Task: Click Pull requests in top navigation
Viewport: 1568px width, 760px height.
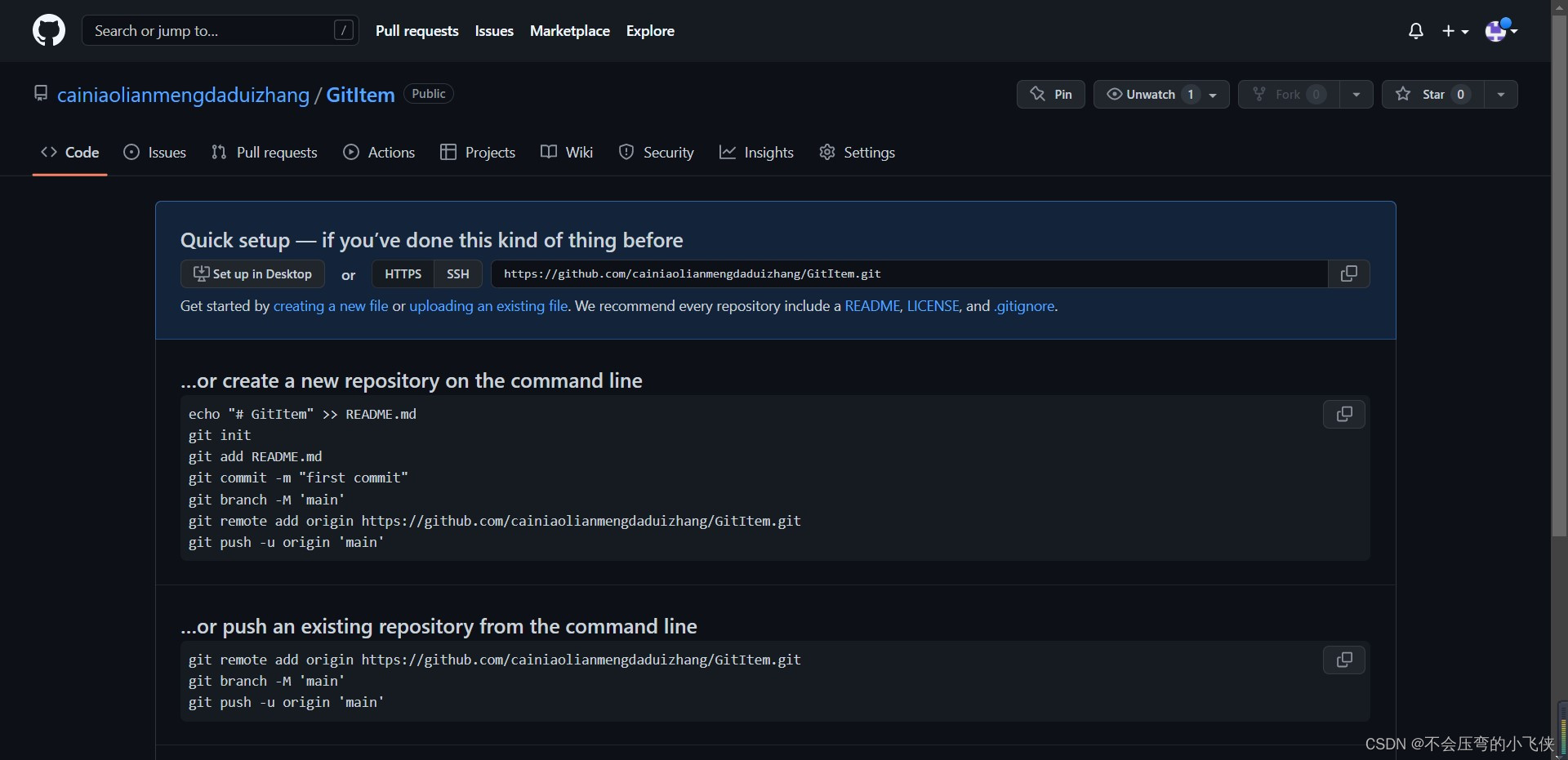Action: pos(417,31)
